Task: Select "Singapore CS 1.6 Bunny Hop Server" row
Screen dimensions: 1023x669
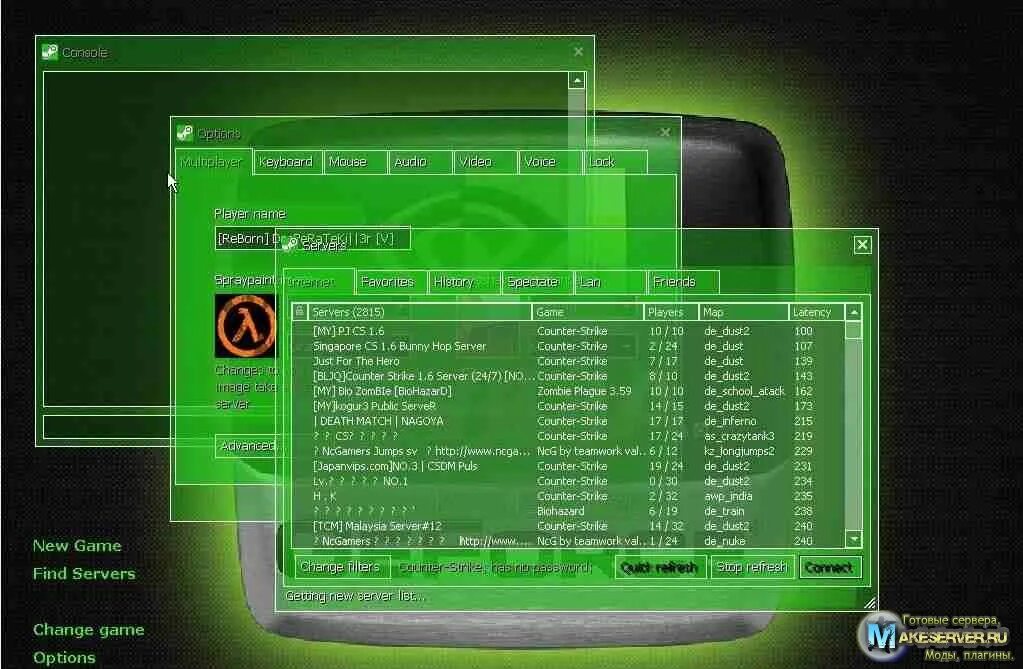Action: [x=569, y=346]
